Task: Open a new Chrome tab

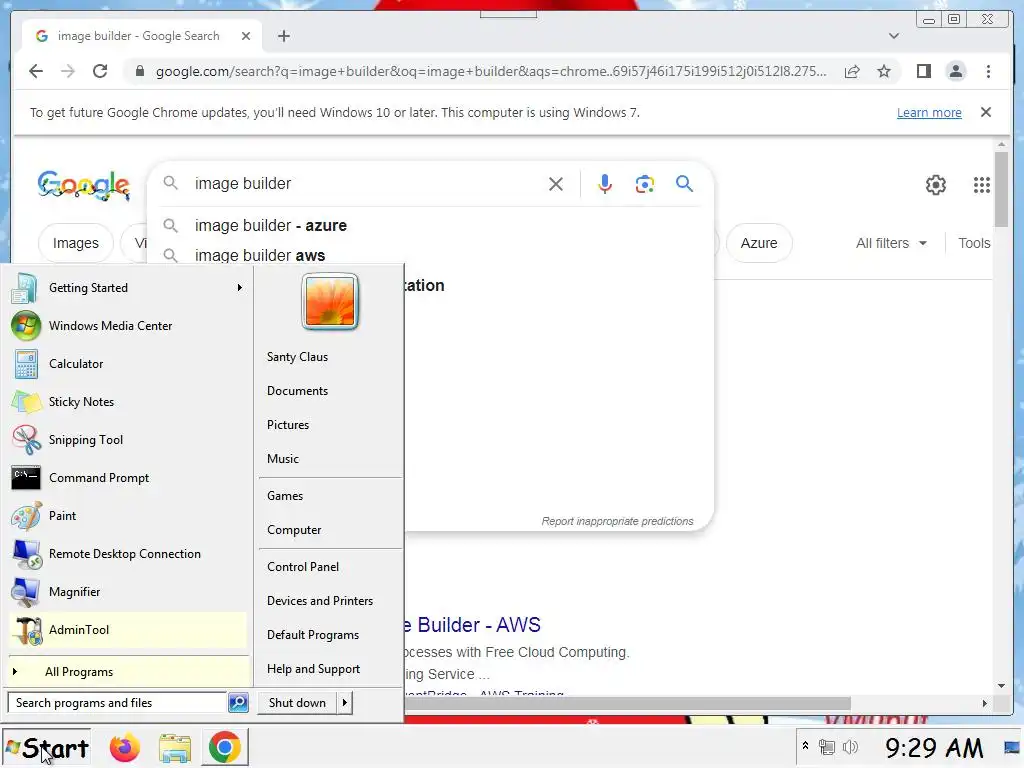Action: (283, 36)
